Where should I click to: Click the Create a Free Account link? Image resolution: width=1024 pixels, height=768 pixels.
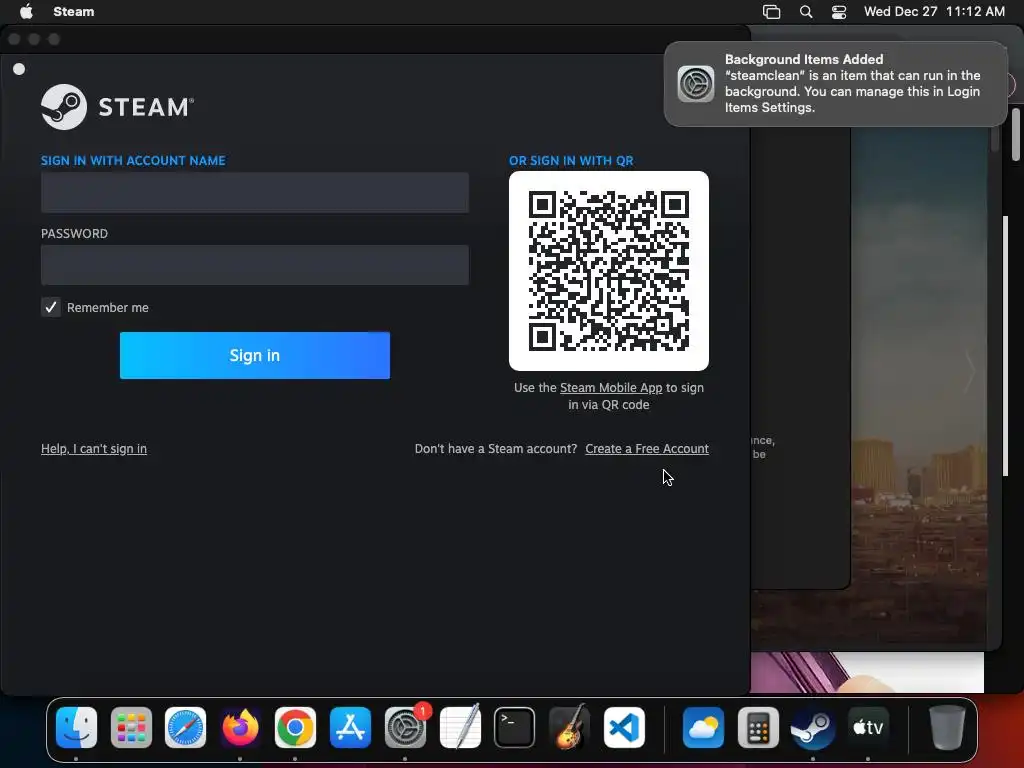(647, 449)
